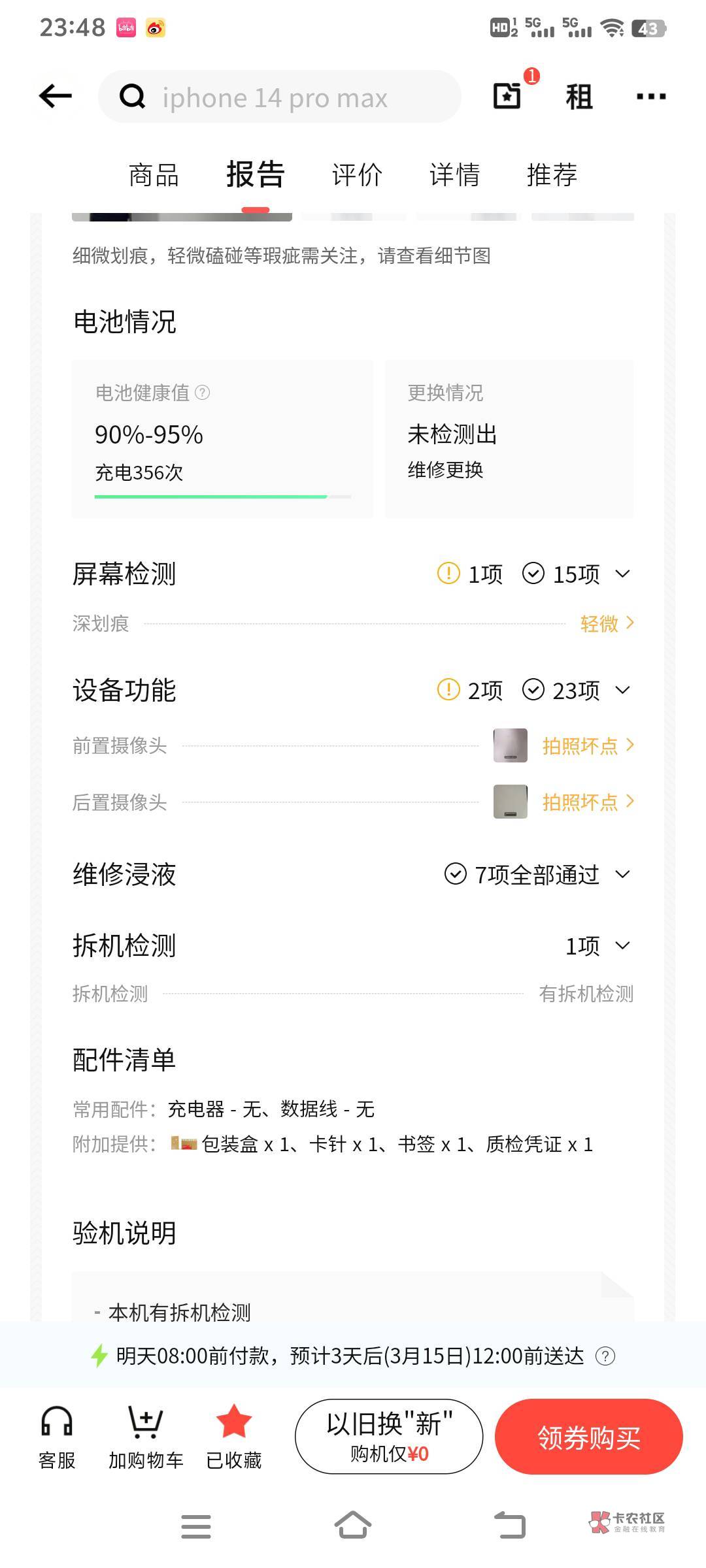Viewport: 706px width, 1568px height.
Task: Open the 深划痕 轻微 detail link
Action: pos(607,624)
